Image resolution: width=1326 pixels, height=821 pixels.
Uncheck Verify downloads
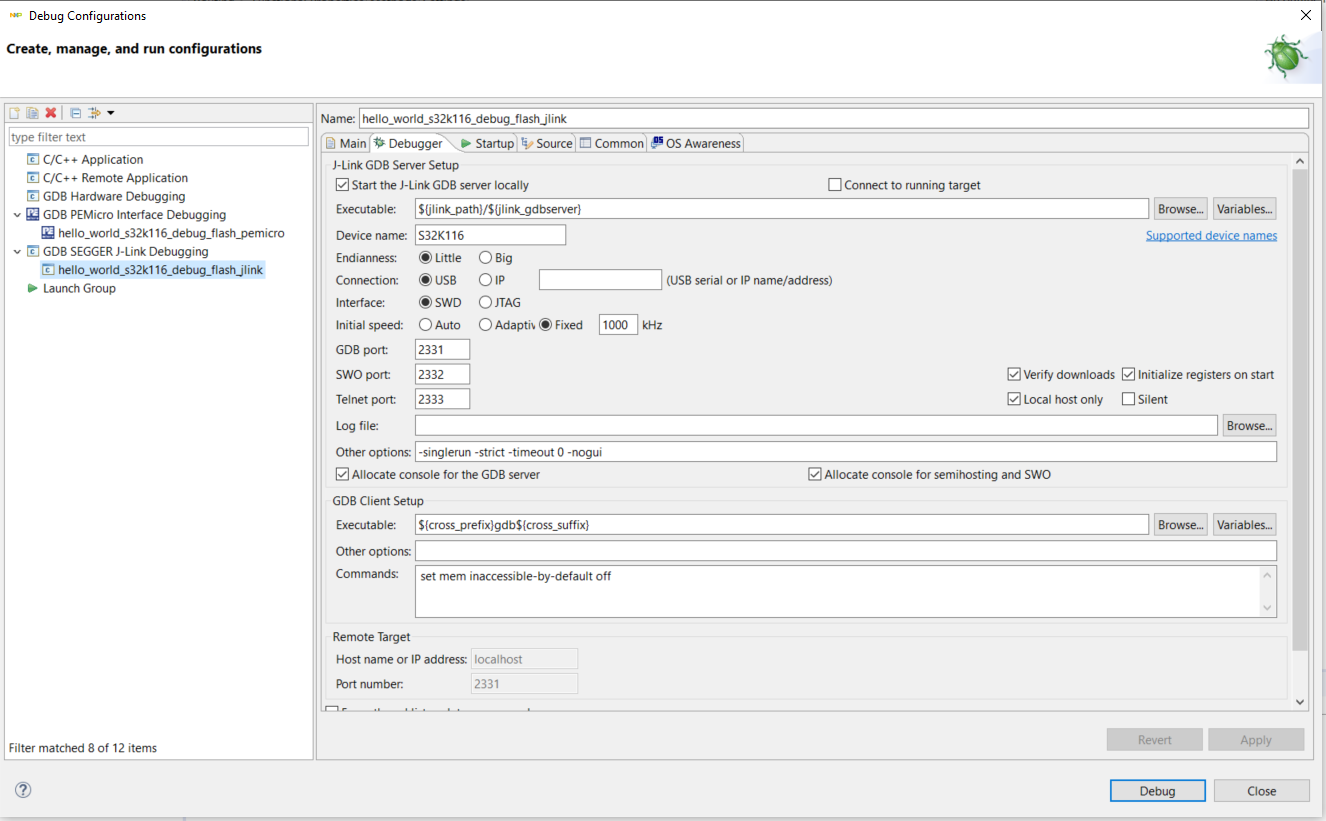[x=1014, y=375]
